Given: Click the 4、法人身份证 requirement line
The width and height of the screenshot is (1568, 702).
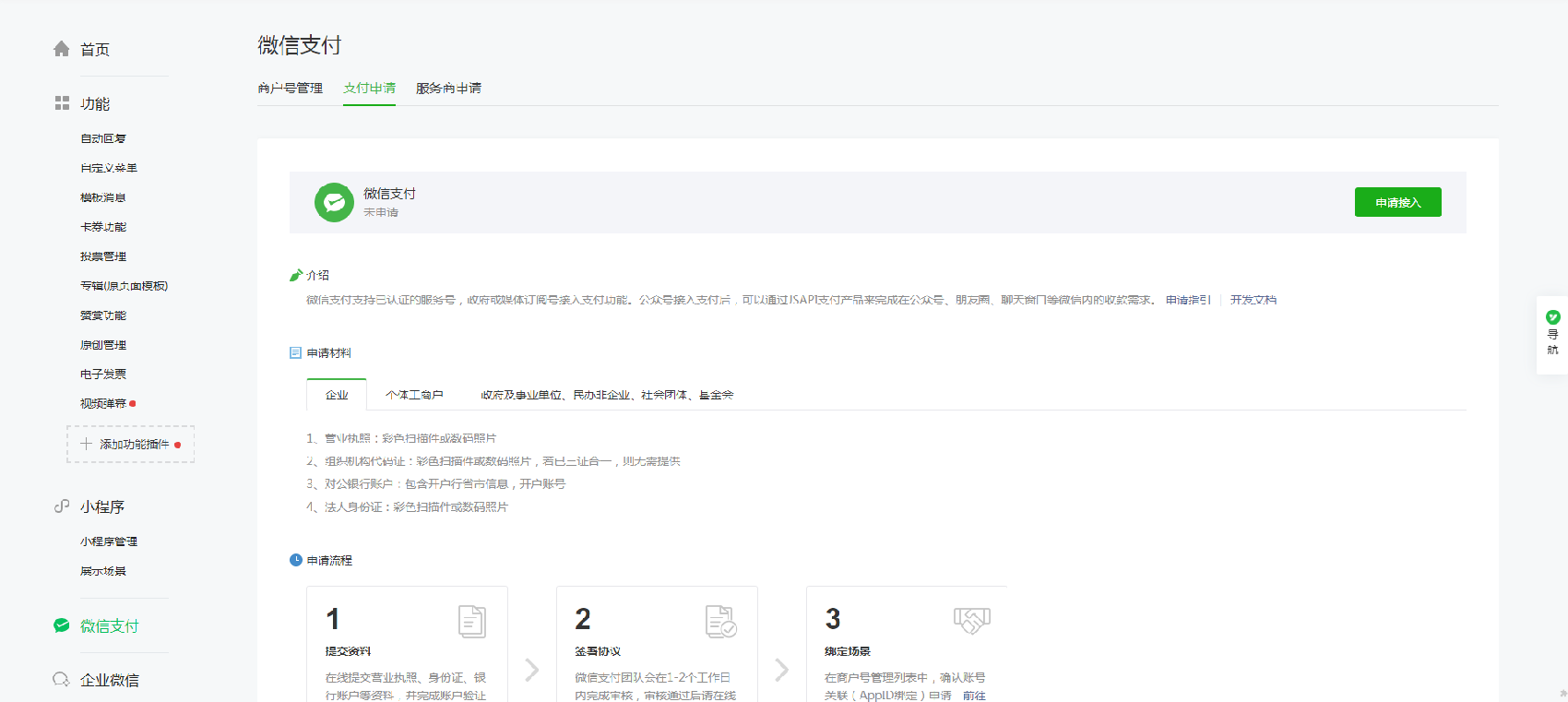Looking at the screenshot, I should tap(407, 506).
